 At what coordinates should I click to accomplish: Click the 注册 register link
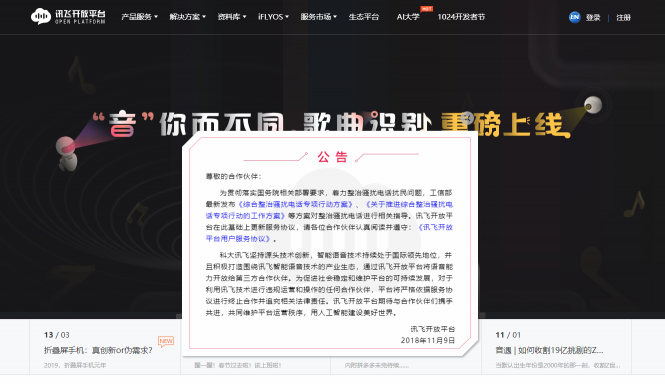(623, 17)
